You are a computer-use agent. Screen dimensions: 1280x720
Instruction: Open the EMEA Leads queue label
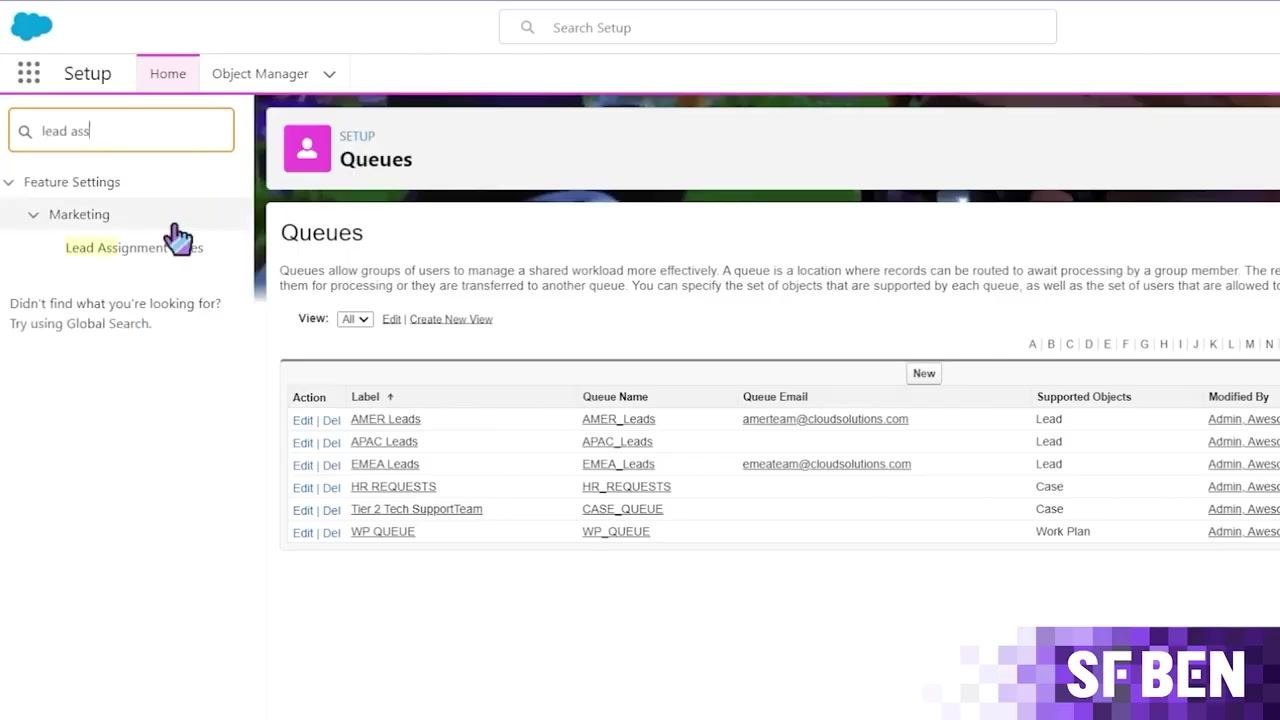pyautogui.click(x=385, y=464)
